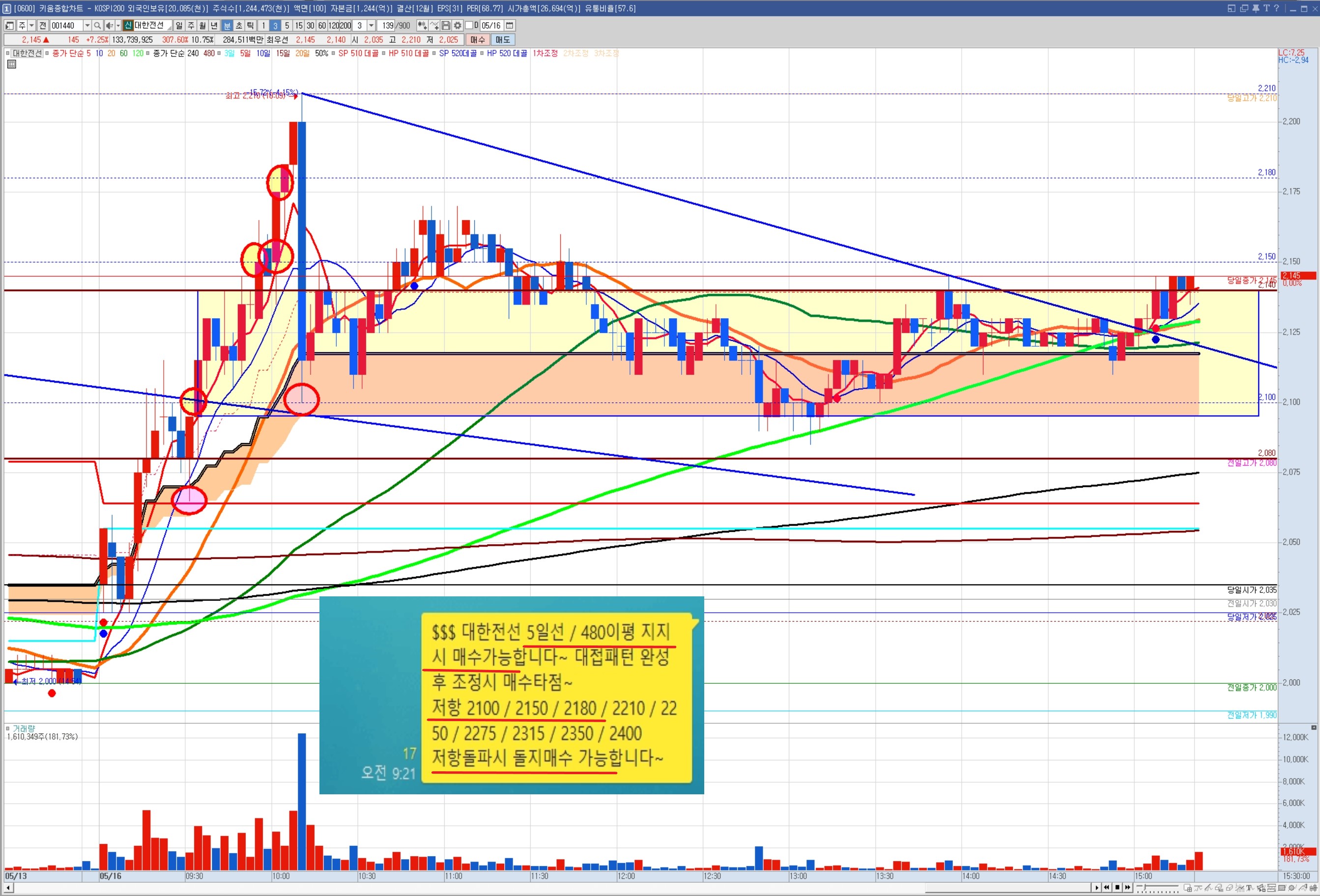Expand the interval value 3 dropdown
The width and height of the screenshot is (1320, 896).
371,26
